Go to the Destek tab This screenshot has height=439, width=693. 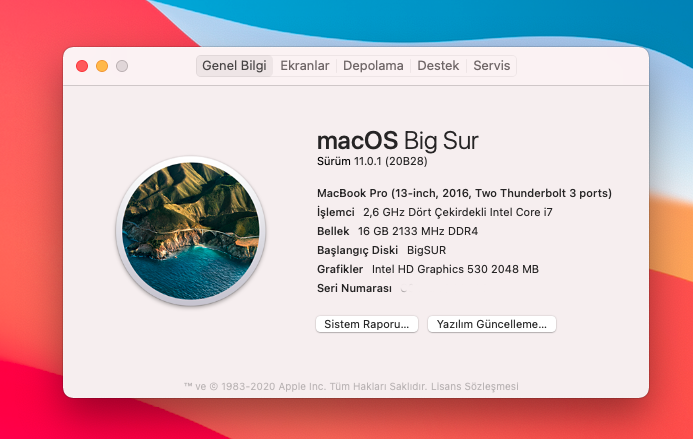[438, 66]
